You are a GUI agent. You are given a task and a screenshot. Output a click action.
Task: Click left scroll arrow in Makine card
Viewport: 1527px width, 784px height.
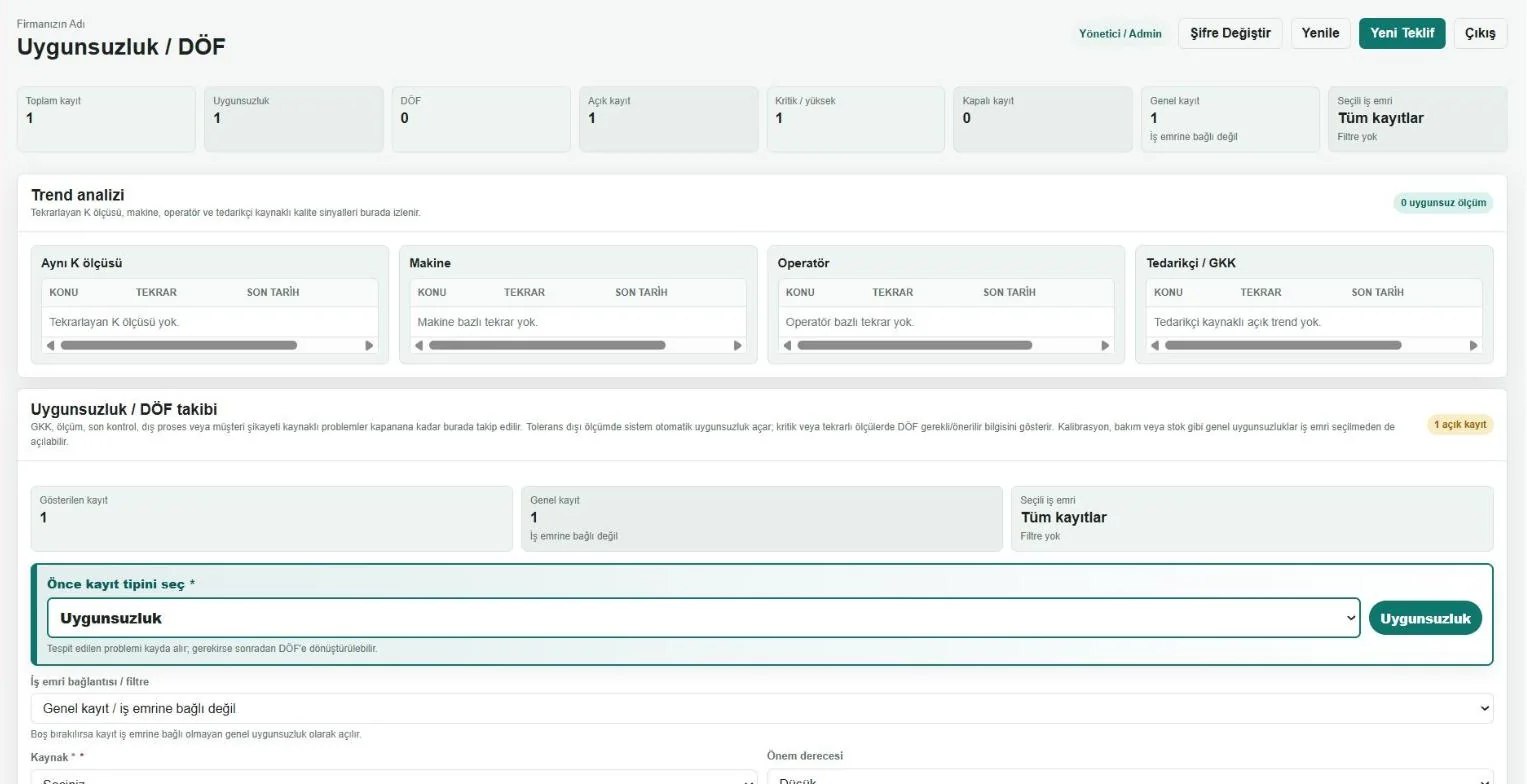tap(419, 346)
